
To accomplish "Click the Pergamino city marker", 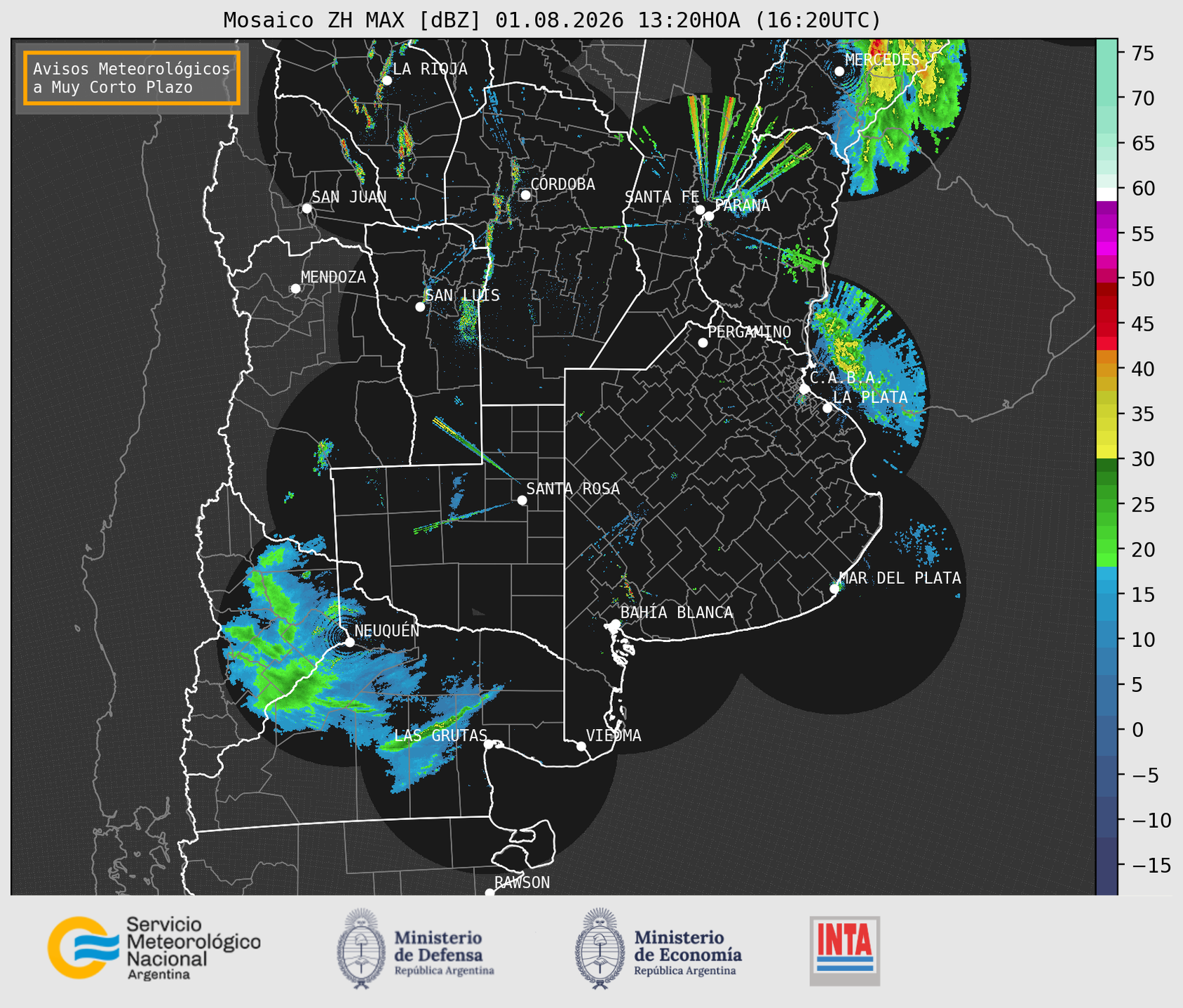I will [703, 343].
